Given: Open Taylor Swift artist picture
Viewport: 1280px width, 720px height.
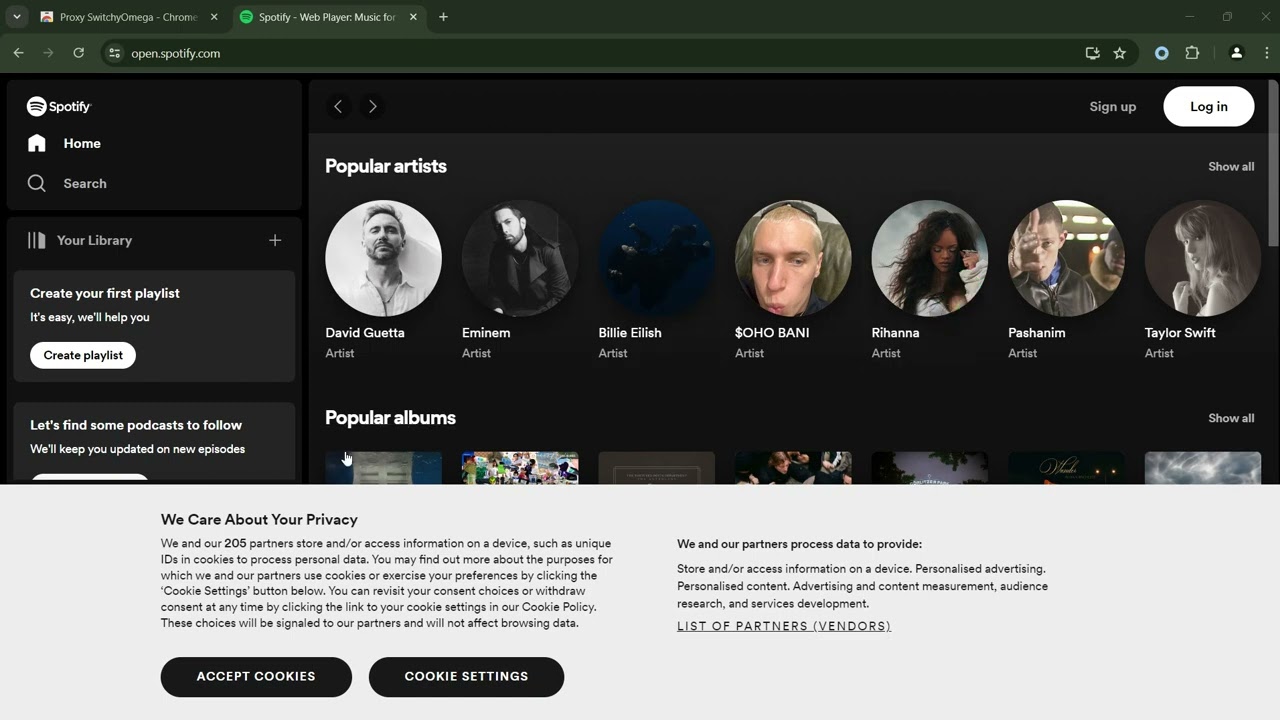Looking at the screenshot, I should (x=1203, y=258).
